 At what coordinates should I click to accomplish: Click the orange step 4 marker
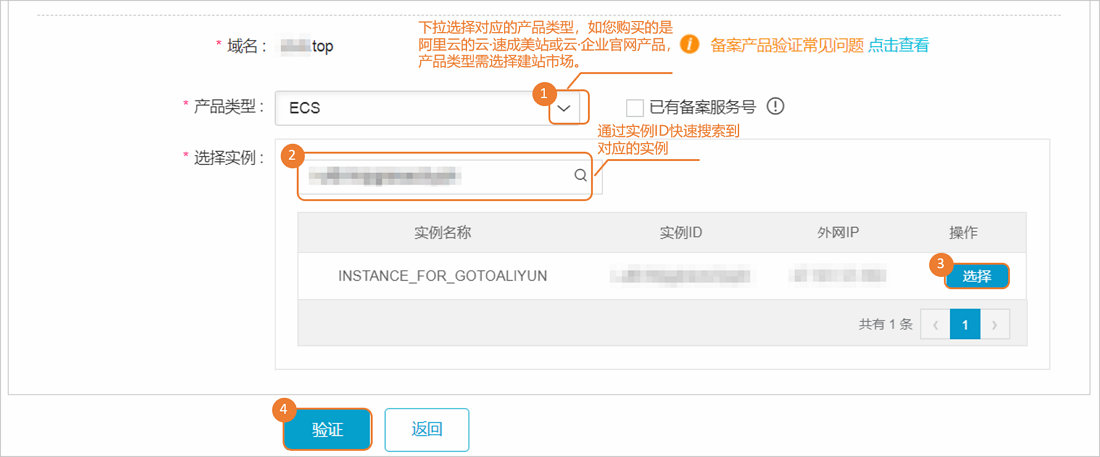283,410
